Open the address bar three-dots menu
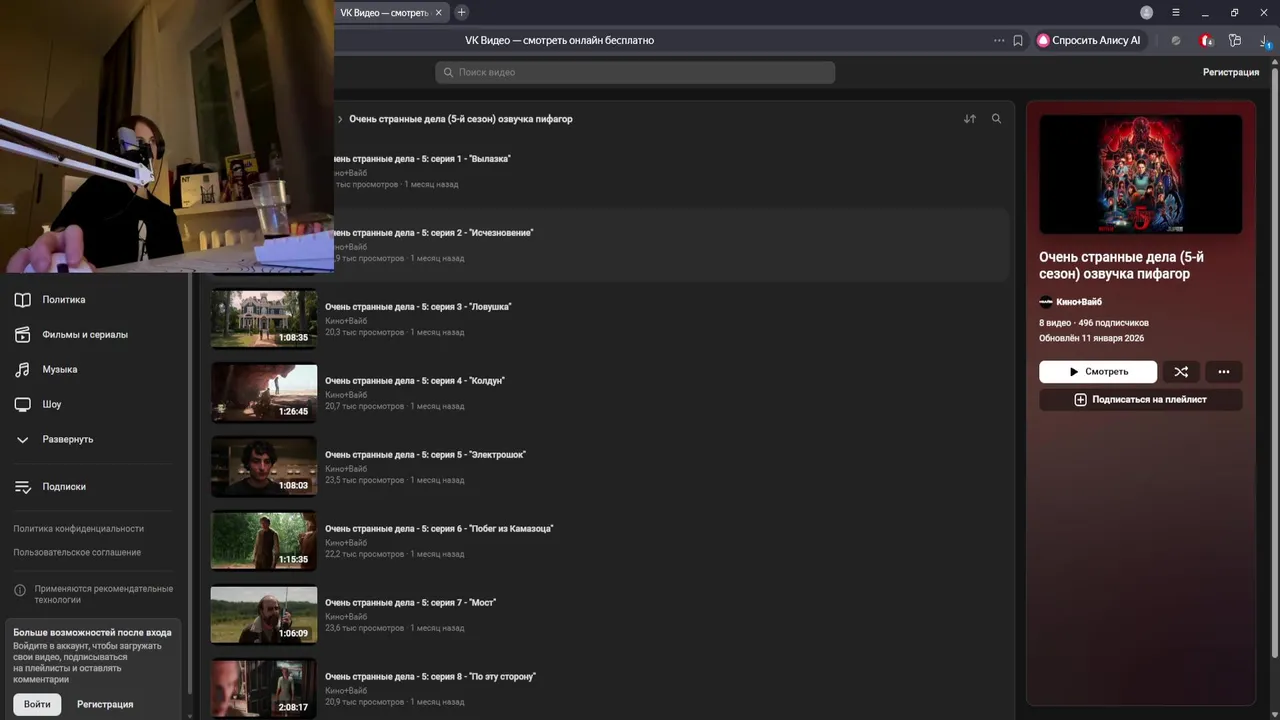This screenshot has width=1280, height=720. pos(999,41)
